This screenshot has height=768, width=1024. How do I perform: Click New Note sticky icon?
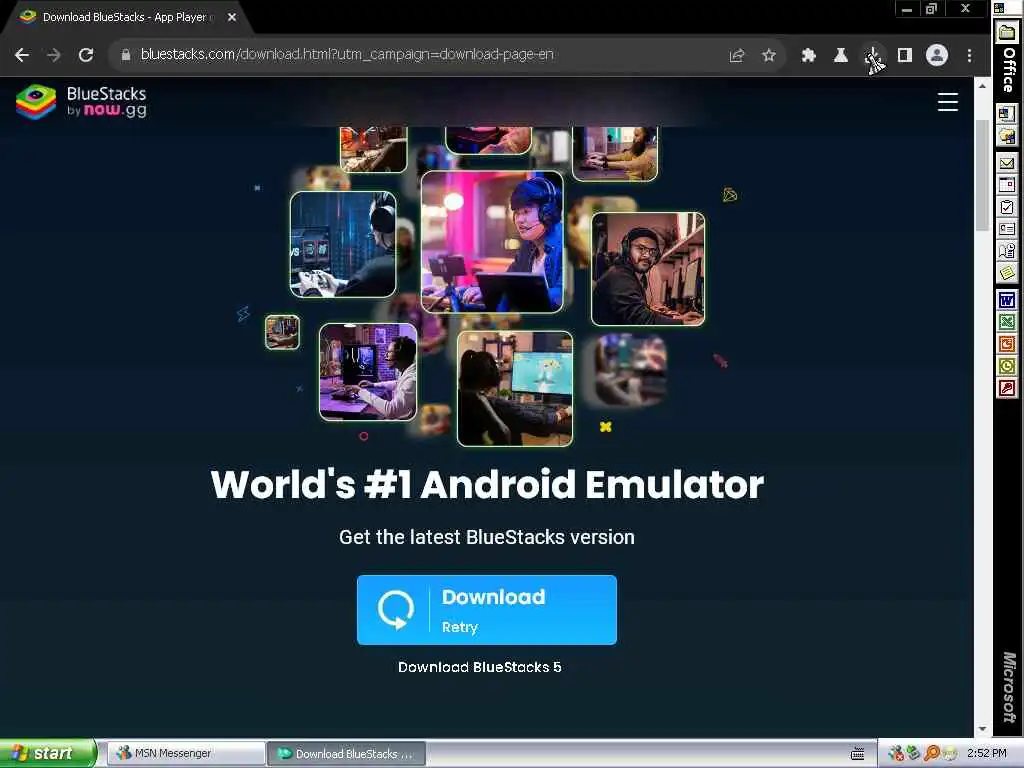(1006, 274)
